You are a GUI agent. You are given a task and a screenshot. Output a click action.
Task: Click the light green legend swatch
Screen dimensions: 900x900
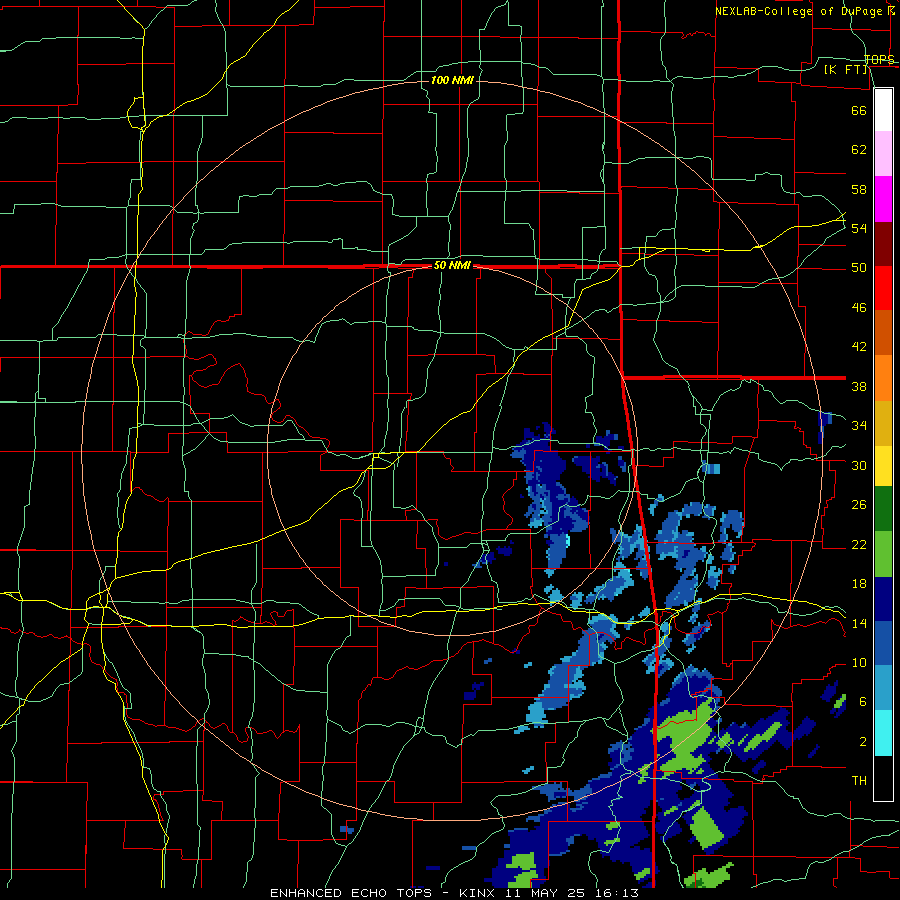[883, 554]
